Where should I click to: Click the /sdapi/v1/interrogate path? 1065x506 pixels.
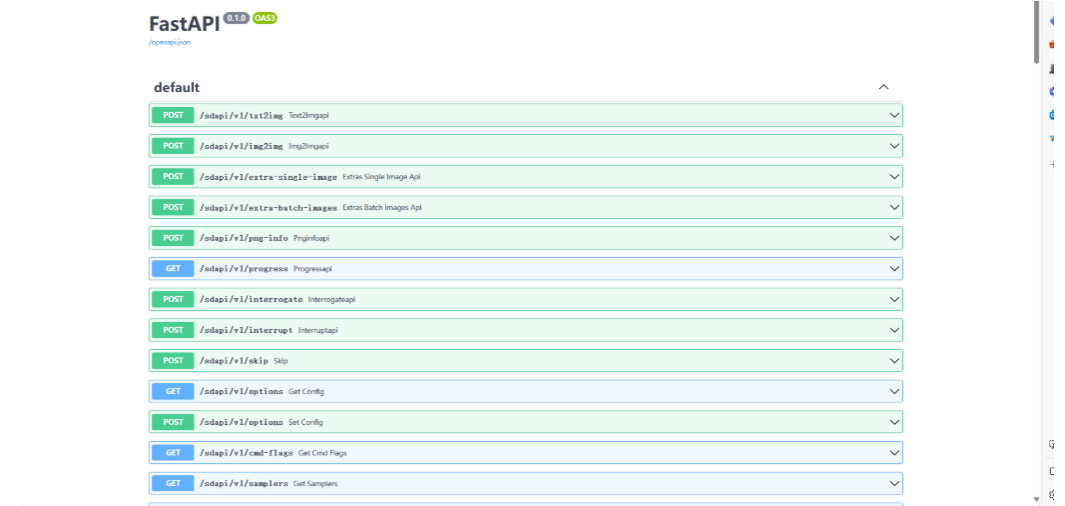point(251,300)
